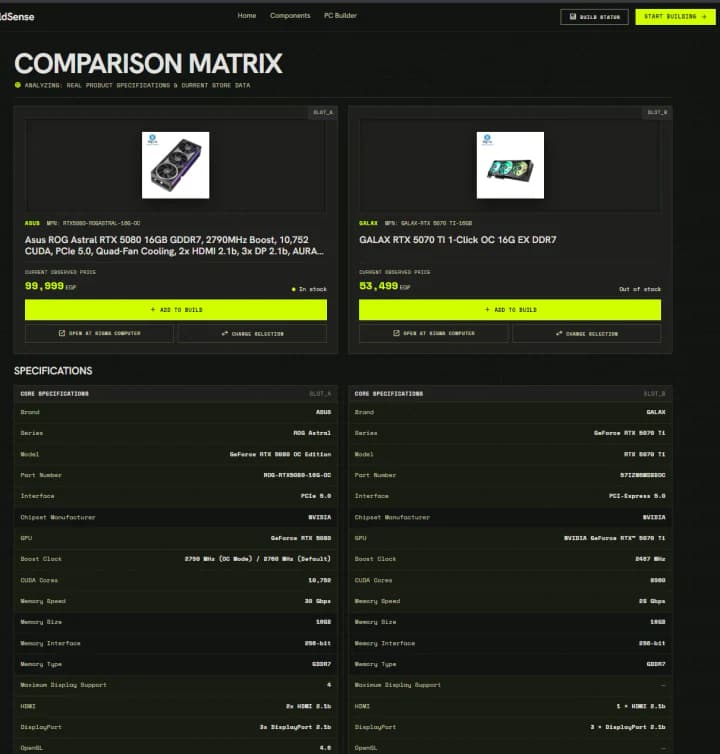Click the BuildSense logo
The image size is (720, 754).
tap(17, 17)
